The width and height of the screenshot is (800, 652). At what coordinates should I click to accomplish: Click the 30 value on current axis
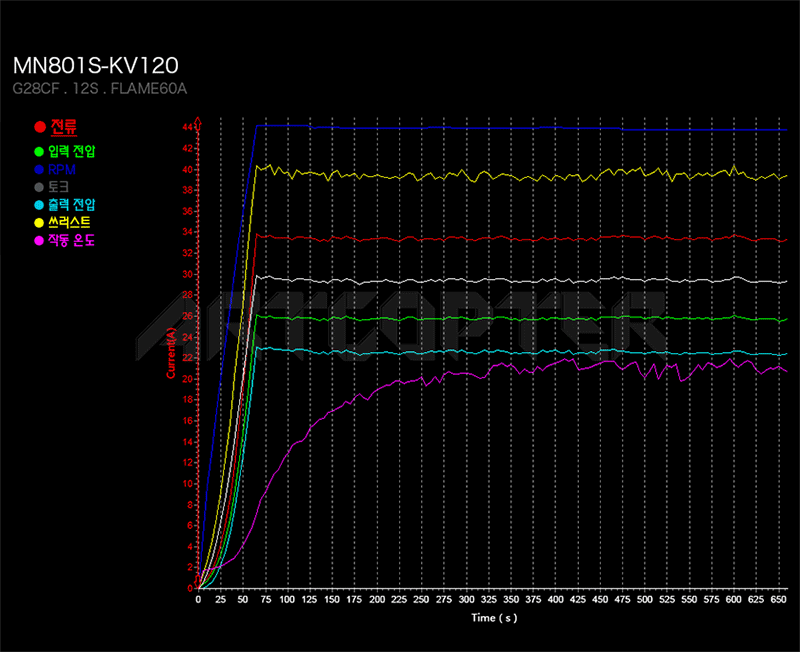tap(188, 274)
